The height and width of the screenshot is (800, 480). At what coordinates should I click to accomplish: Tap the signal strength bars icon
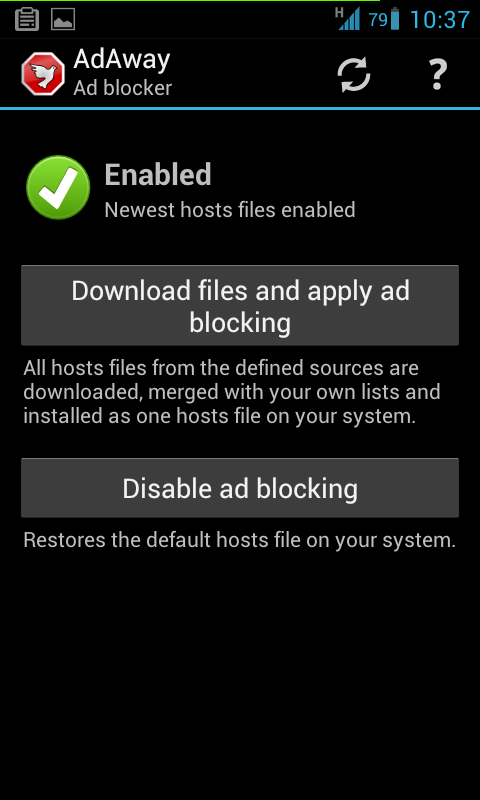pos(349,18)
